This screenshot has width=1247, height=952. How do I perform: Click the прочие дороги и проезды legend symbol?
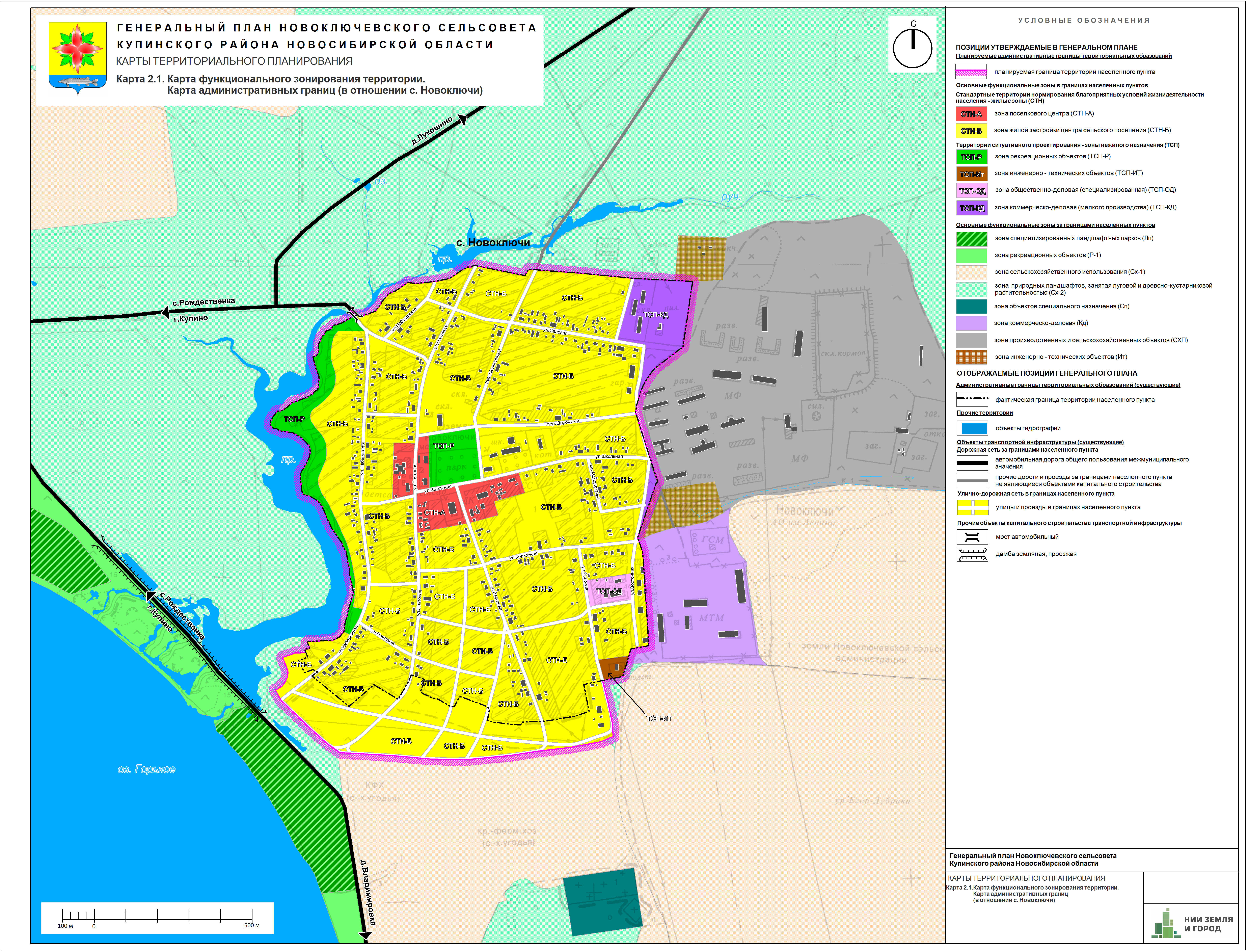(x=972, y=480)
